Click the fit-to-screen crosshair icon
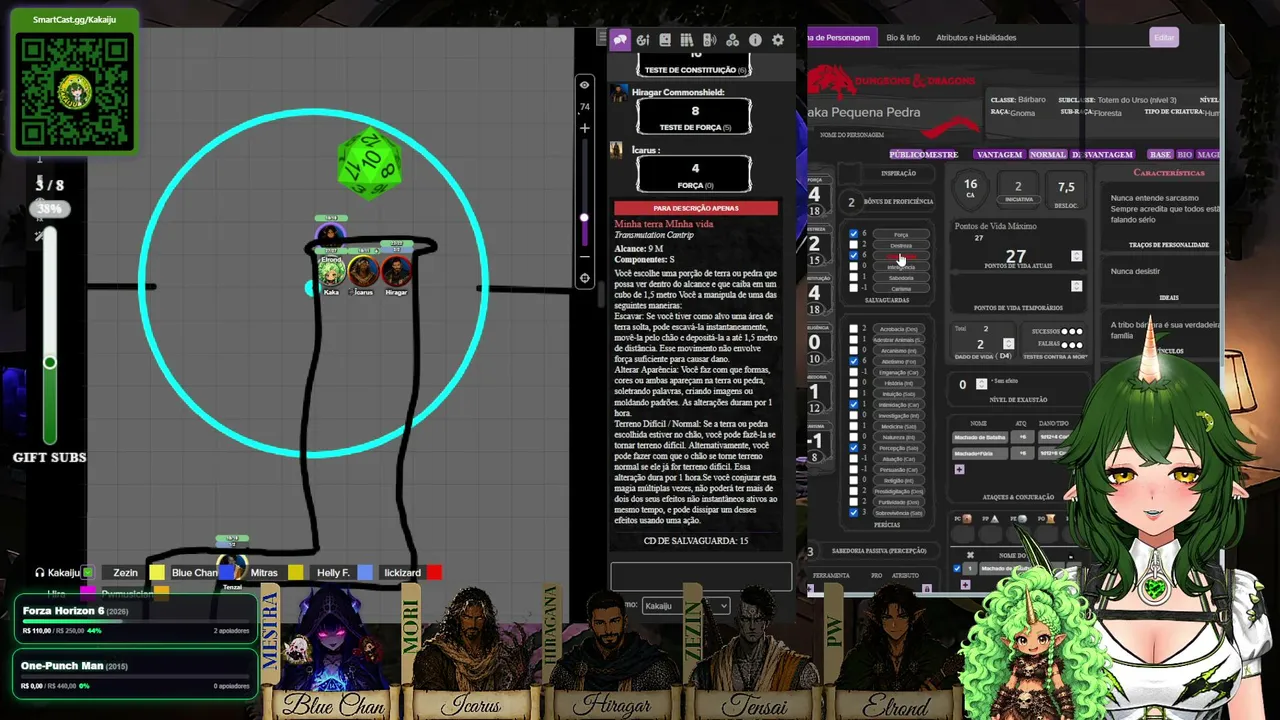The image size is (1280, 720). (x=585, y=279)
